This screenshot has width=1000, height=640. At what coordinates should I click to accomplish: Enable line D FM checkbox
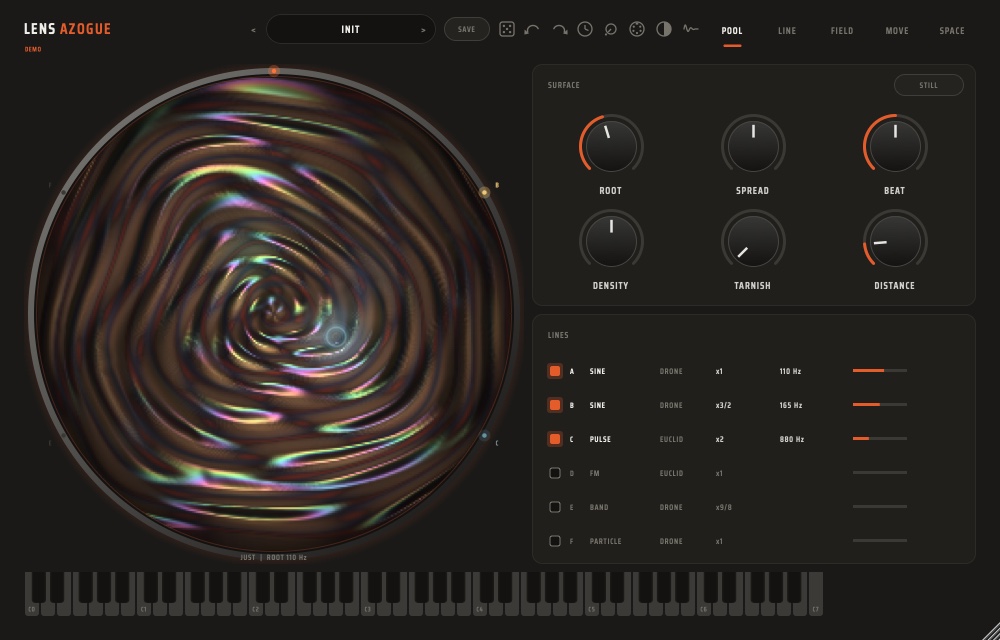555,473
